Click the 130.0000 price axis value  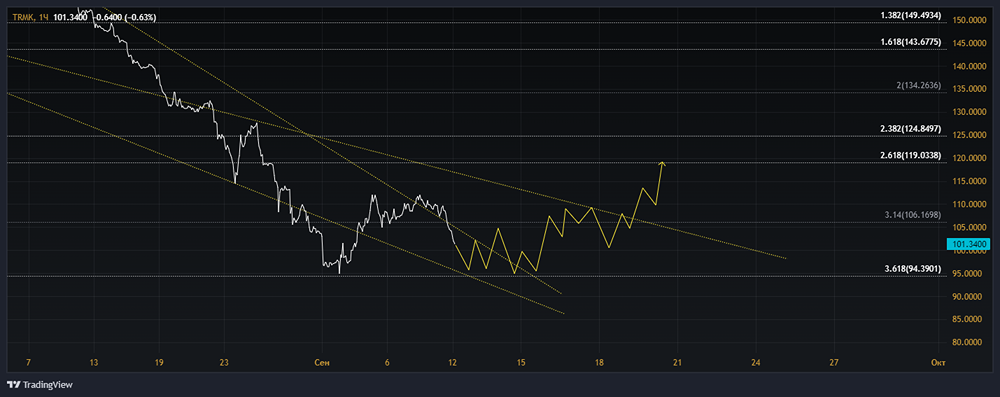[969, 112]
